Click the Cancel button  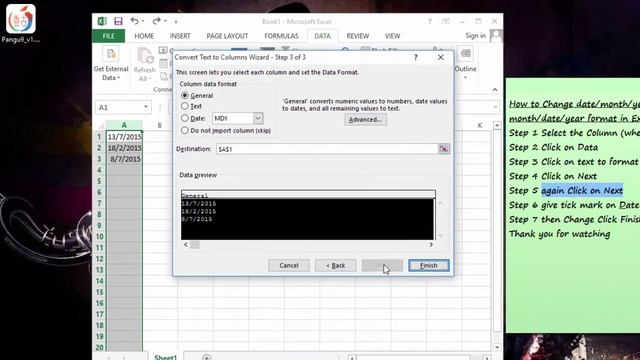pyautogui.click(x=289, y=265)
